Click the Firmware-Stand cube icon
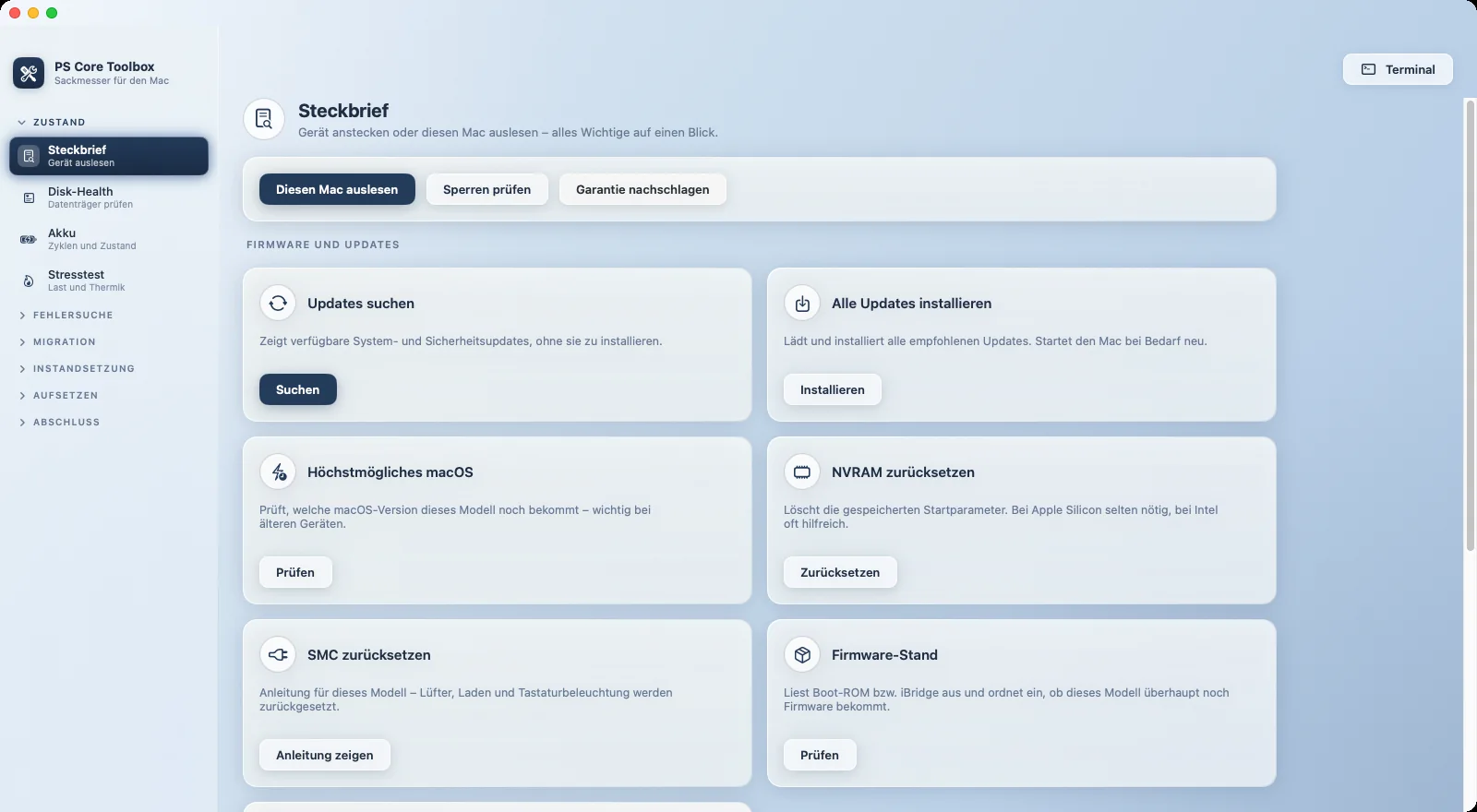The height and width of the screenshot is (812, 1477). click(x=802, y=654)
